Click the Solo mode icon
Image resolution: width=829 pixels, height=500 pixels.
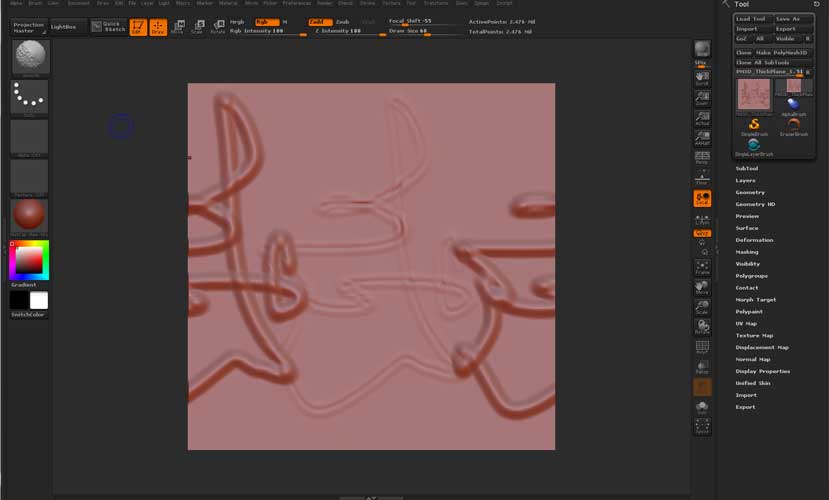pyautogui.click(x=702, y=408)
